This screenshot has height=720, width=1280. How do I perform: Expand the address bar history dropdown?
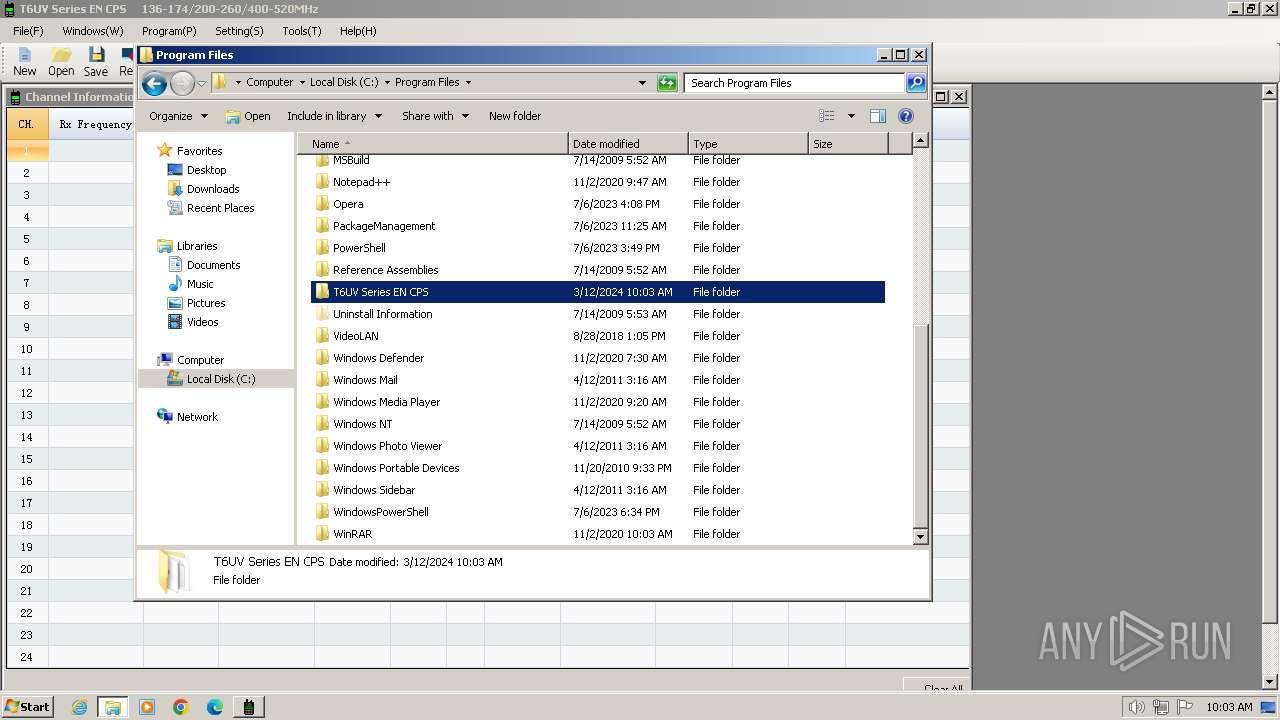642,83
